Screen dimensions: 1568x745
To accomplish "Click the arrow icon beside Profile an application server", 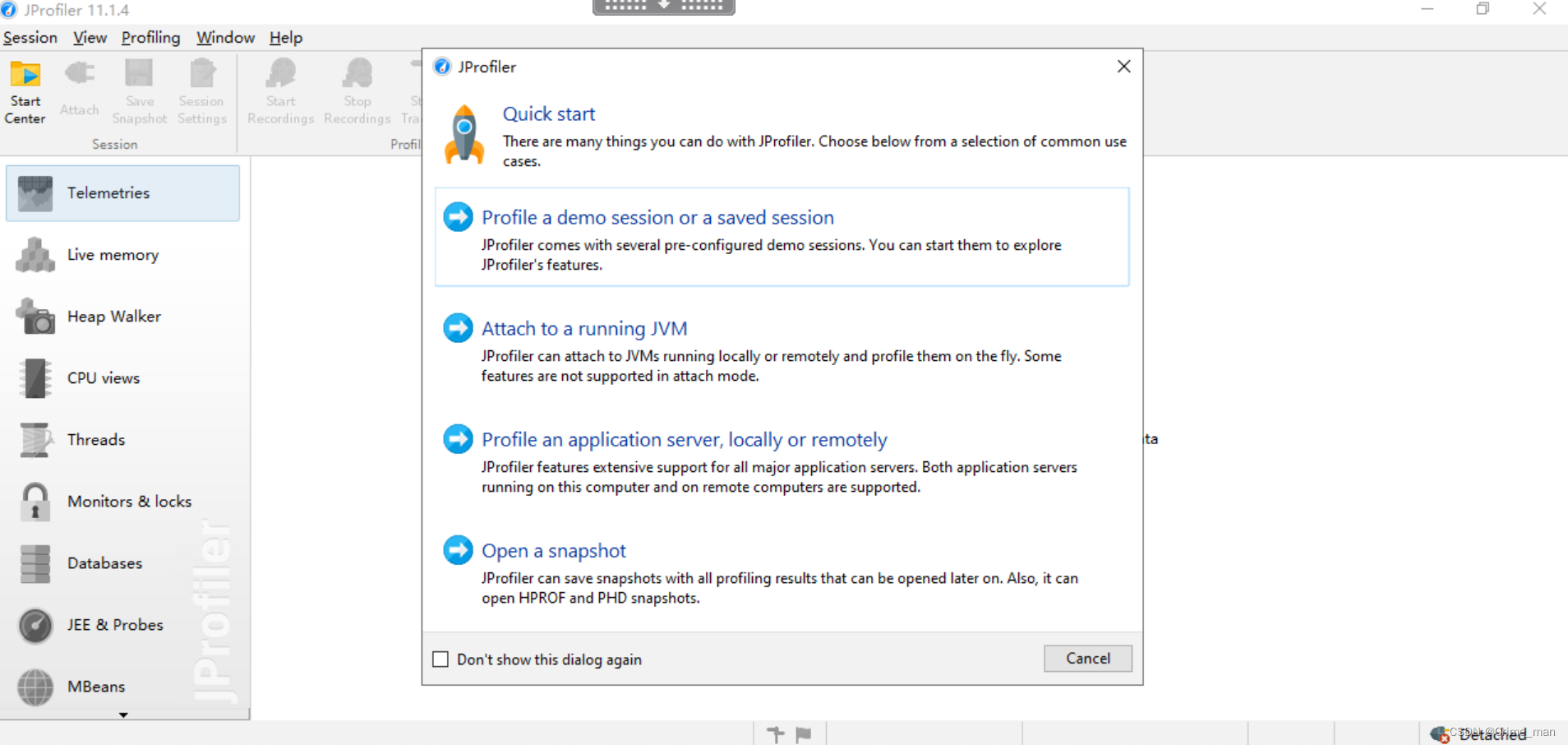I will pyautogui.click(x=458, y=439).
